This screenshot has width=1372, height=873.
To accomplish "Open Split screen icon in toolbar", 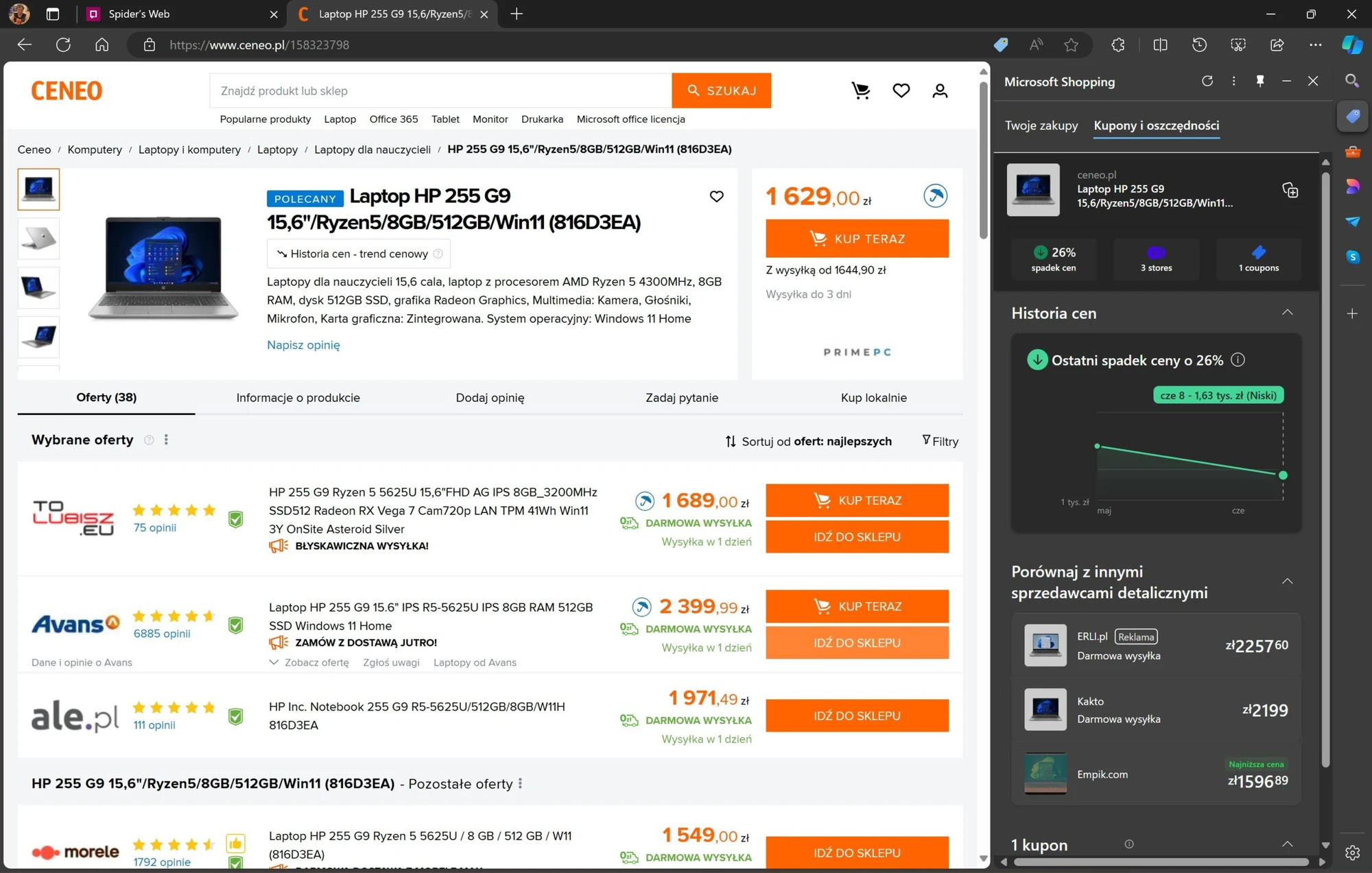I will coord(1160,45).
